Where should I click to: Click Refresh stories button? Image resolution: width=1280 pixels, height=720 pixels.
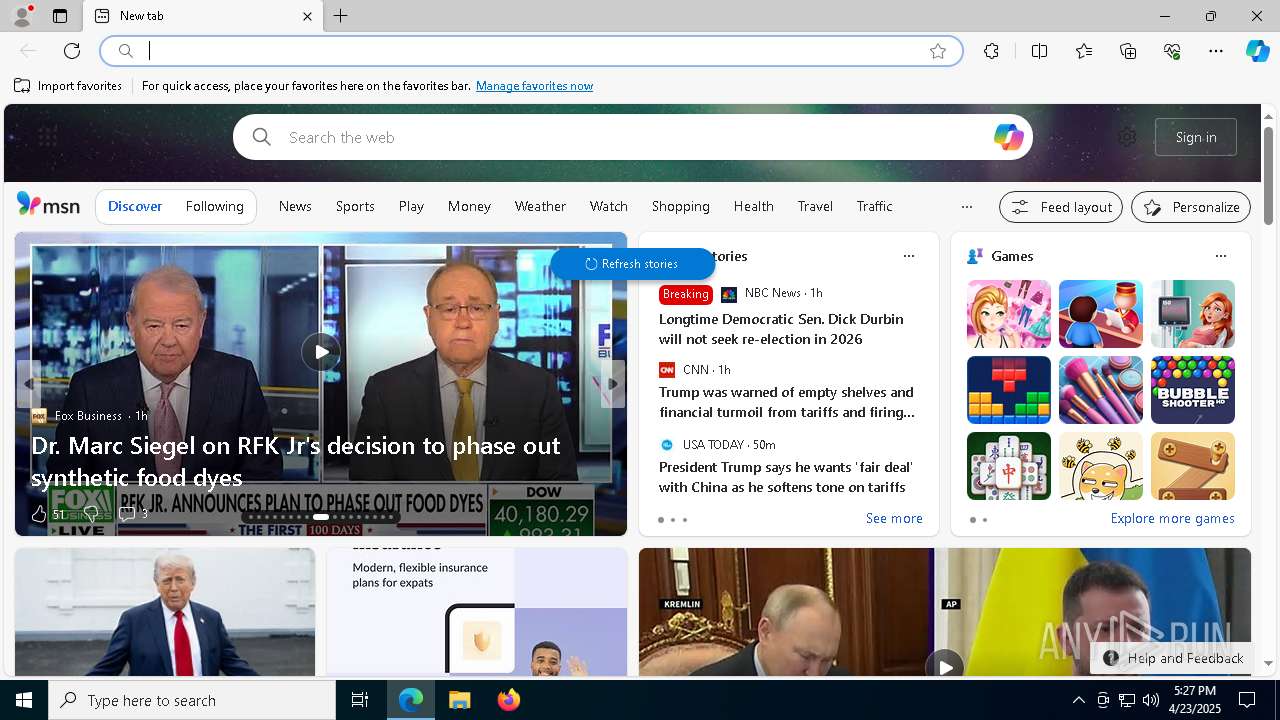pos(631,264)
